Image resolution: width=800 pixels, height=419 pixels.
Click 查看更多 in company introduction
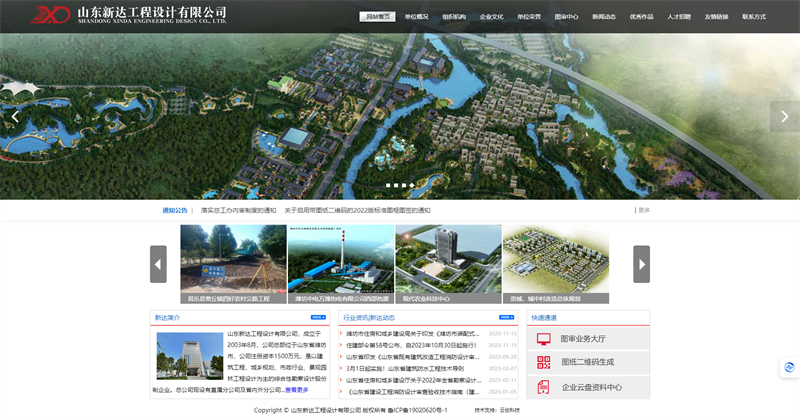297,390
